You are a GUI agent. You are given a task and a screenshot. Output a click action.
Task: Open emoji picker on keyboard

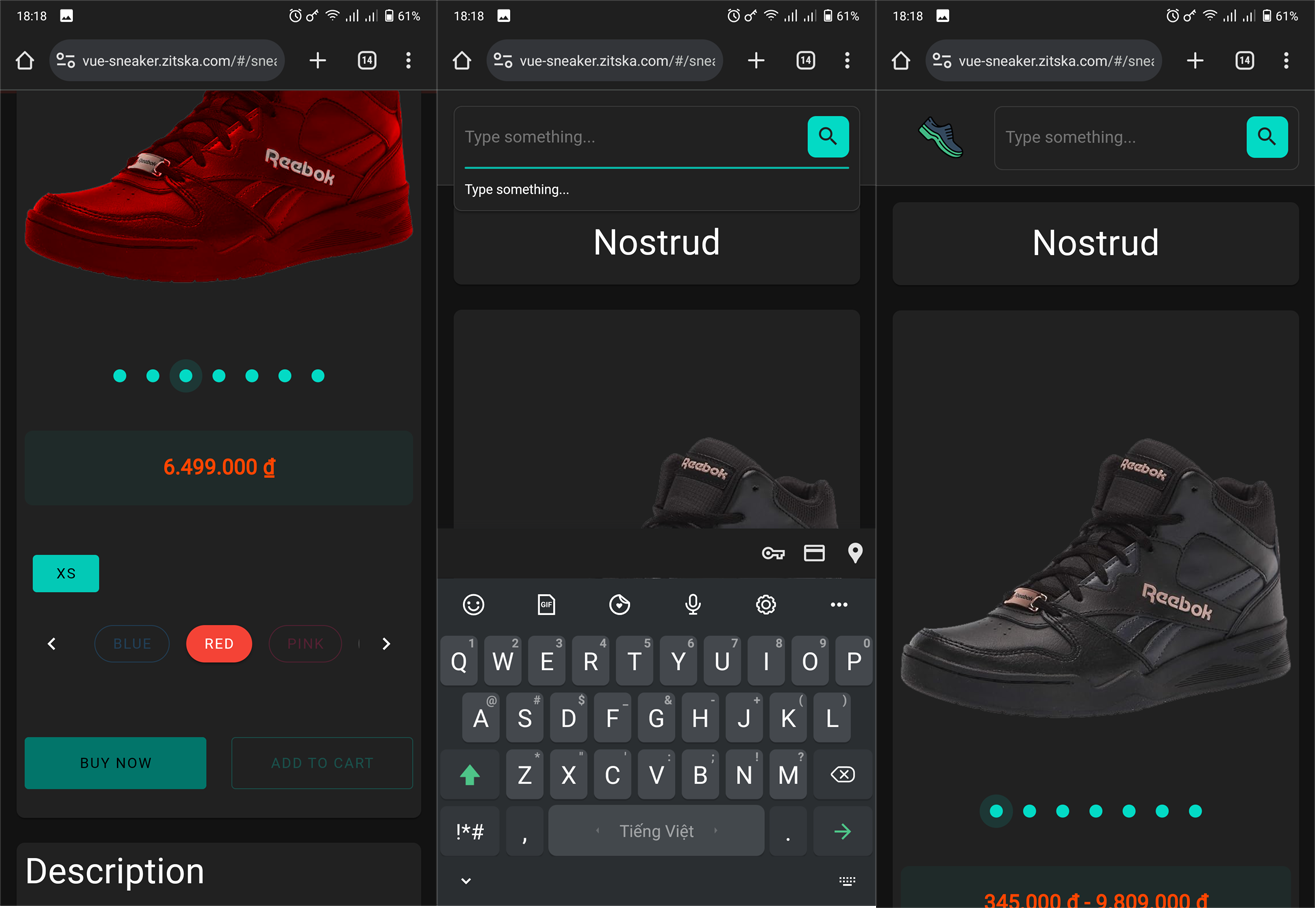474,604
